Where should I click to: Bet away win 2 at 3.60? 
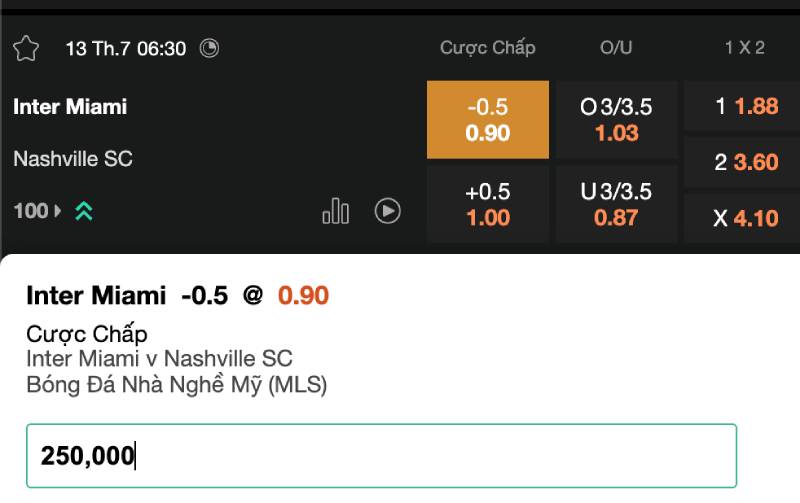(x=745, y=162)
